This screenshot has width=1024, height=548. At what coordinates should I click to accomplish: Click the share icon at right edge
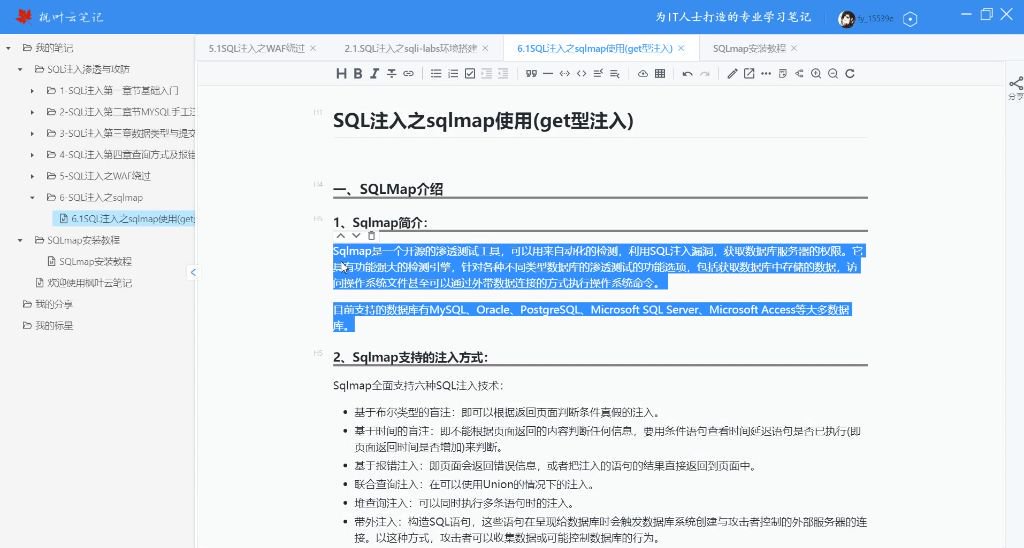[1016, 84]
